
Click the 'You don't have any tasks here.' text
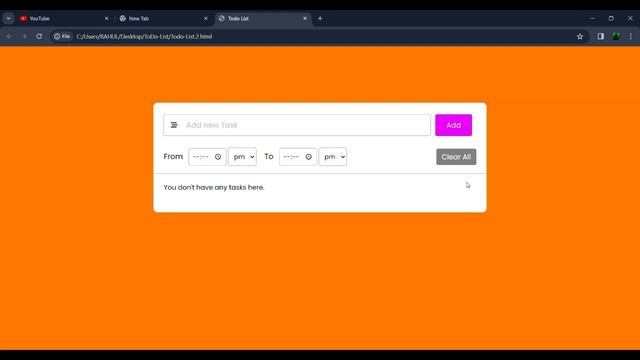point(214,187)
